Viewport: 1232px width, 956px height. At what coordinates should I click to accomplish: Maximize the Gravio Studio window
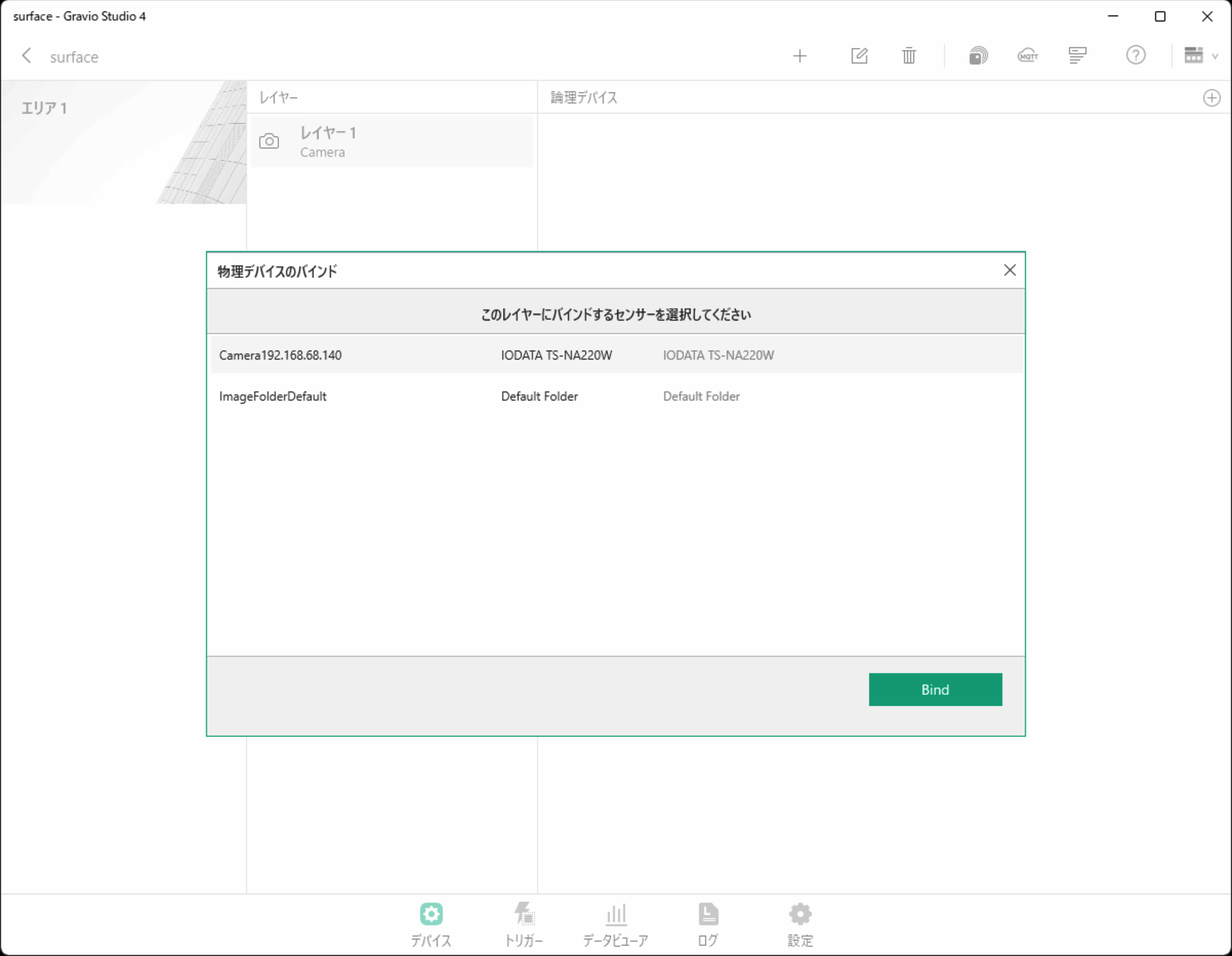pos(1160,16)
